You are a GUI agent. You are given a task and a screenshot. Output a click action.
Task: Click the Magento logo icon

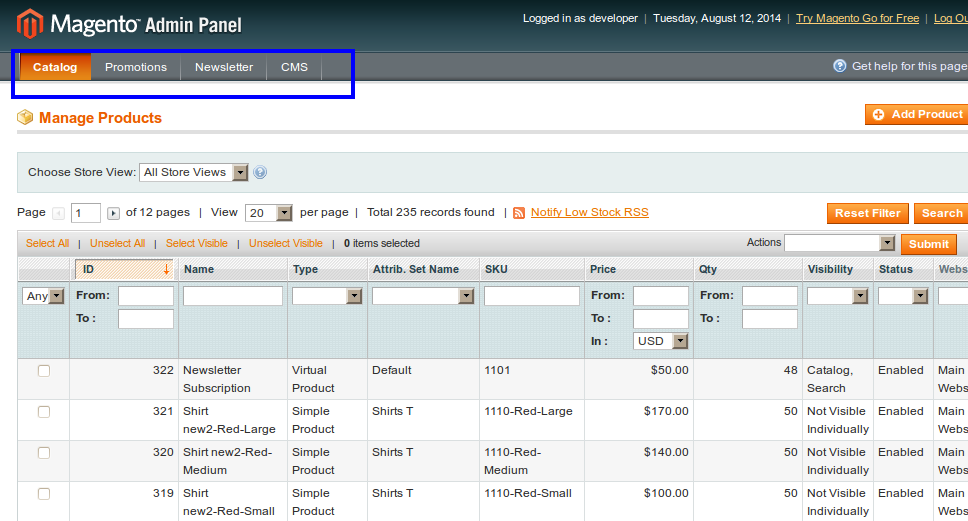[30, 22]
